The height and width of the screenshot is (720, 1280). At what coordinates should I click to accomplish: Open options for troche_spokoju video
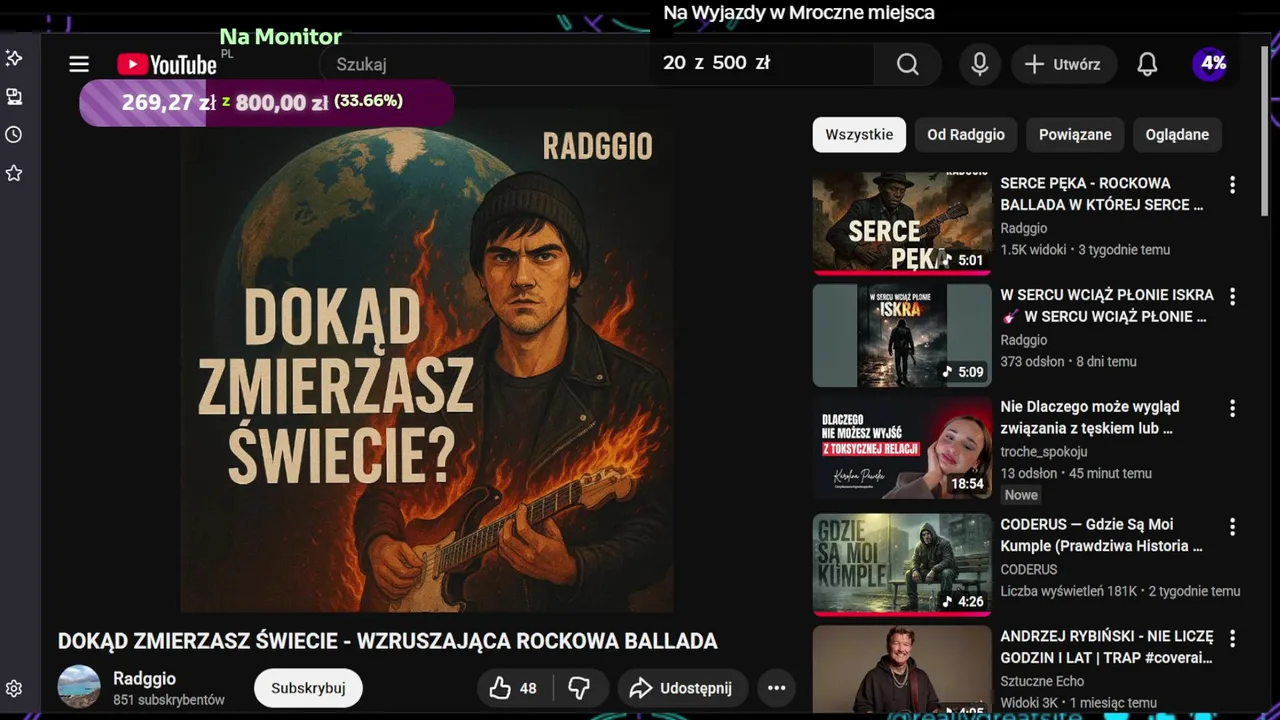(1232, 409)
